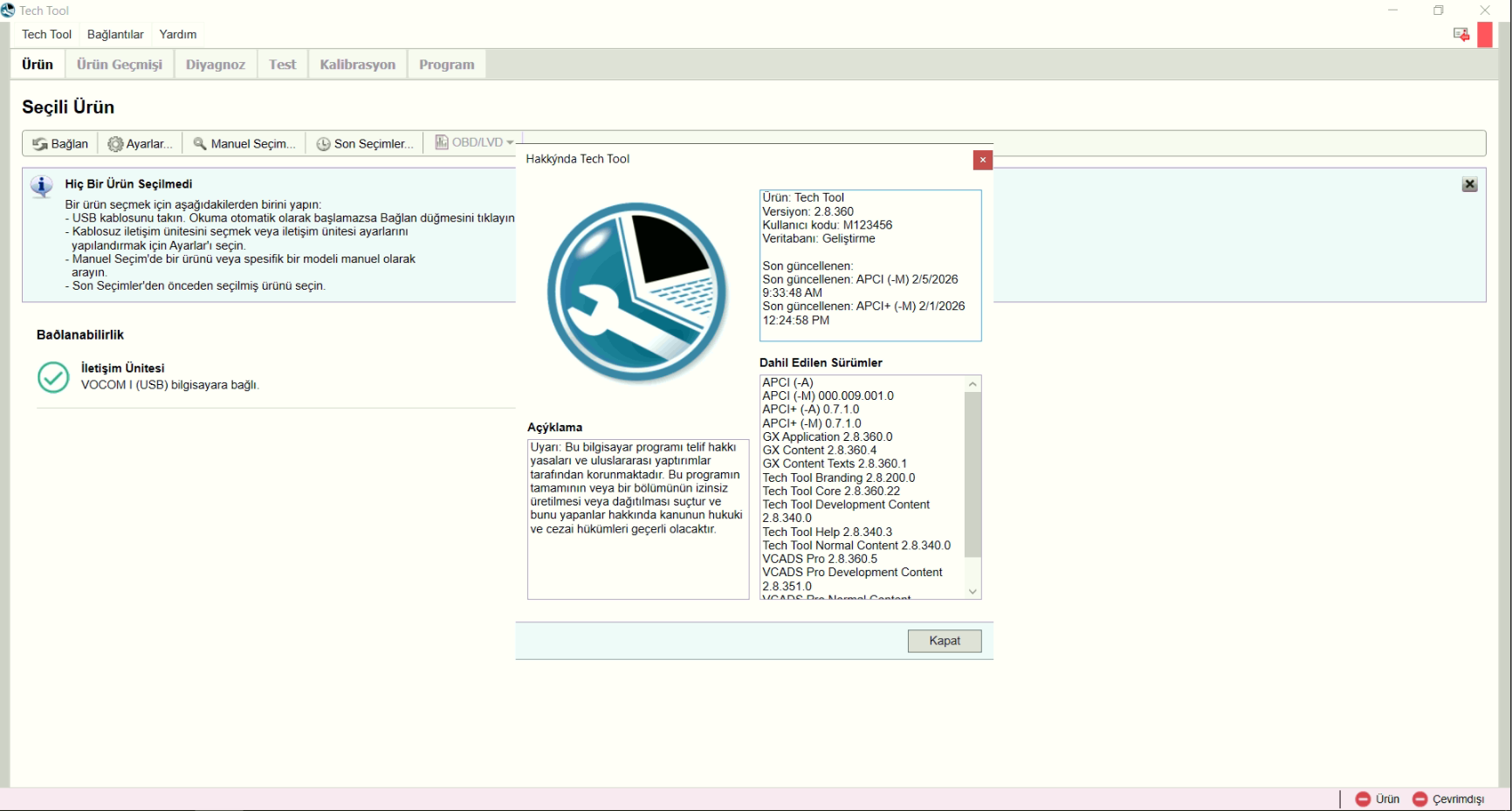Switch to the Diyagnoz tab
The width and height of the screenshot is (1512, 811).
click(x=215, y=65)
